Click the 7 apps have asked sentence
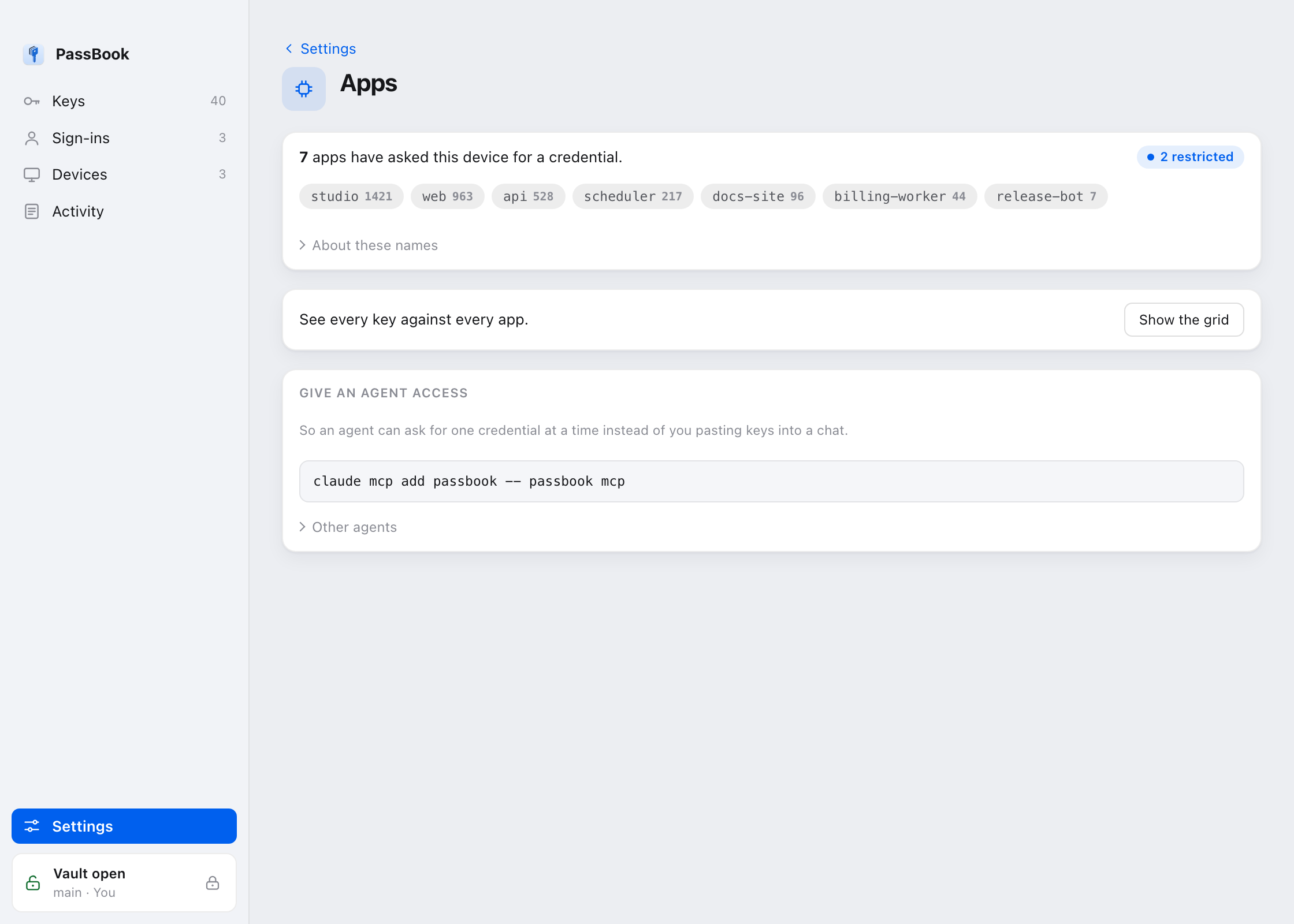1294x924 pixels. [460, 157]
